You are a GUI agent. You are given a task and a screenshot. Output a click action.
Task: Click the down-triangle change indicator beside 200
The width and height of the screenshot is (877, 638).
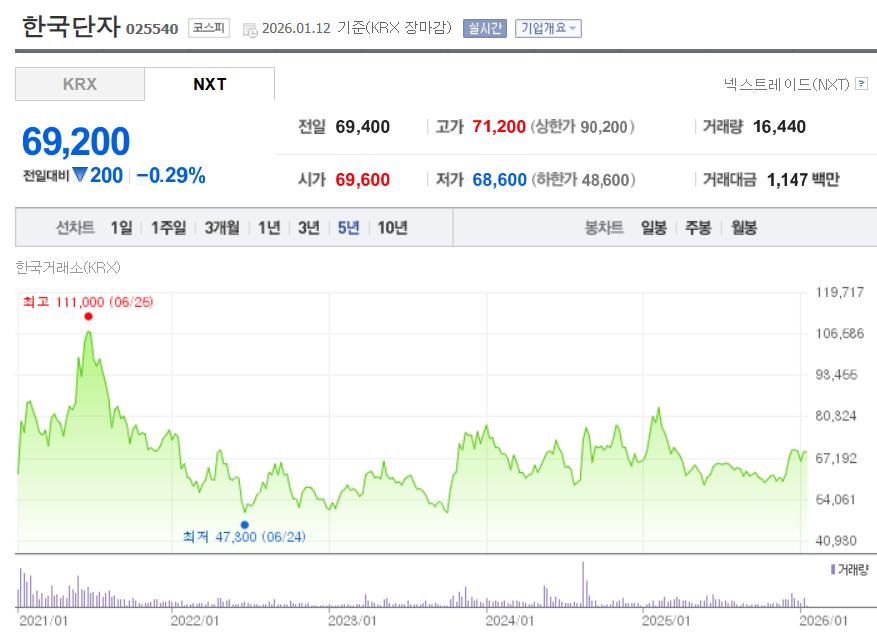click(x=80, y=175)
